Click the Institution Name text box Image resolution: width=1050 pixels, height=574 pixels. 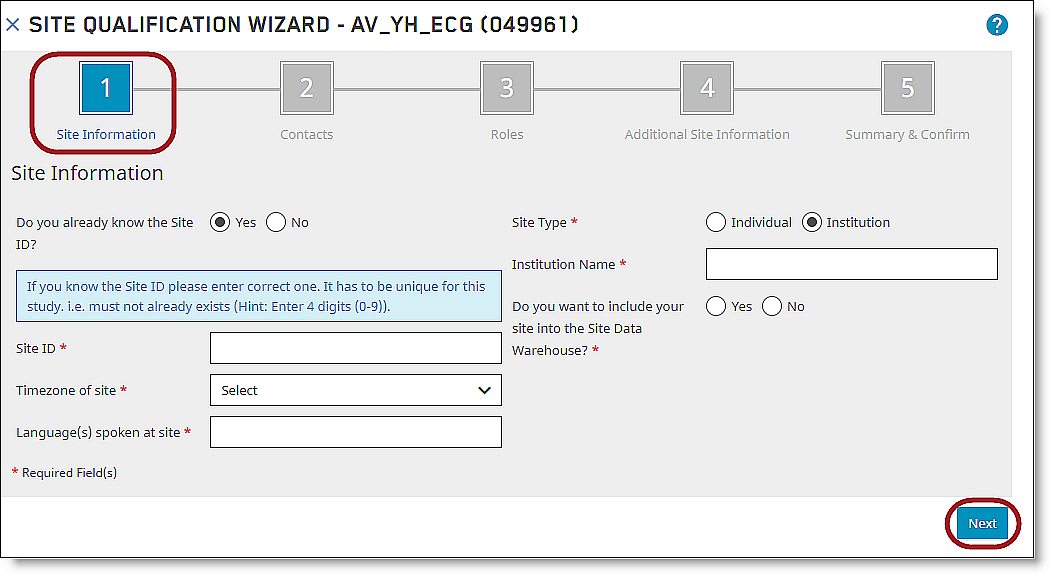tap(851, 264)
